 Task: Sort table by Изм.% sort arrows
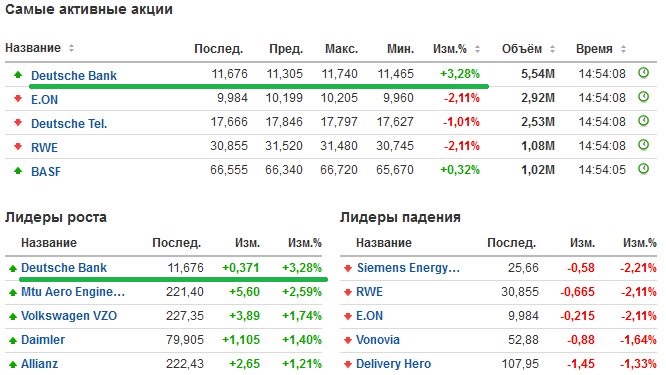477,49
